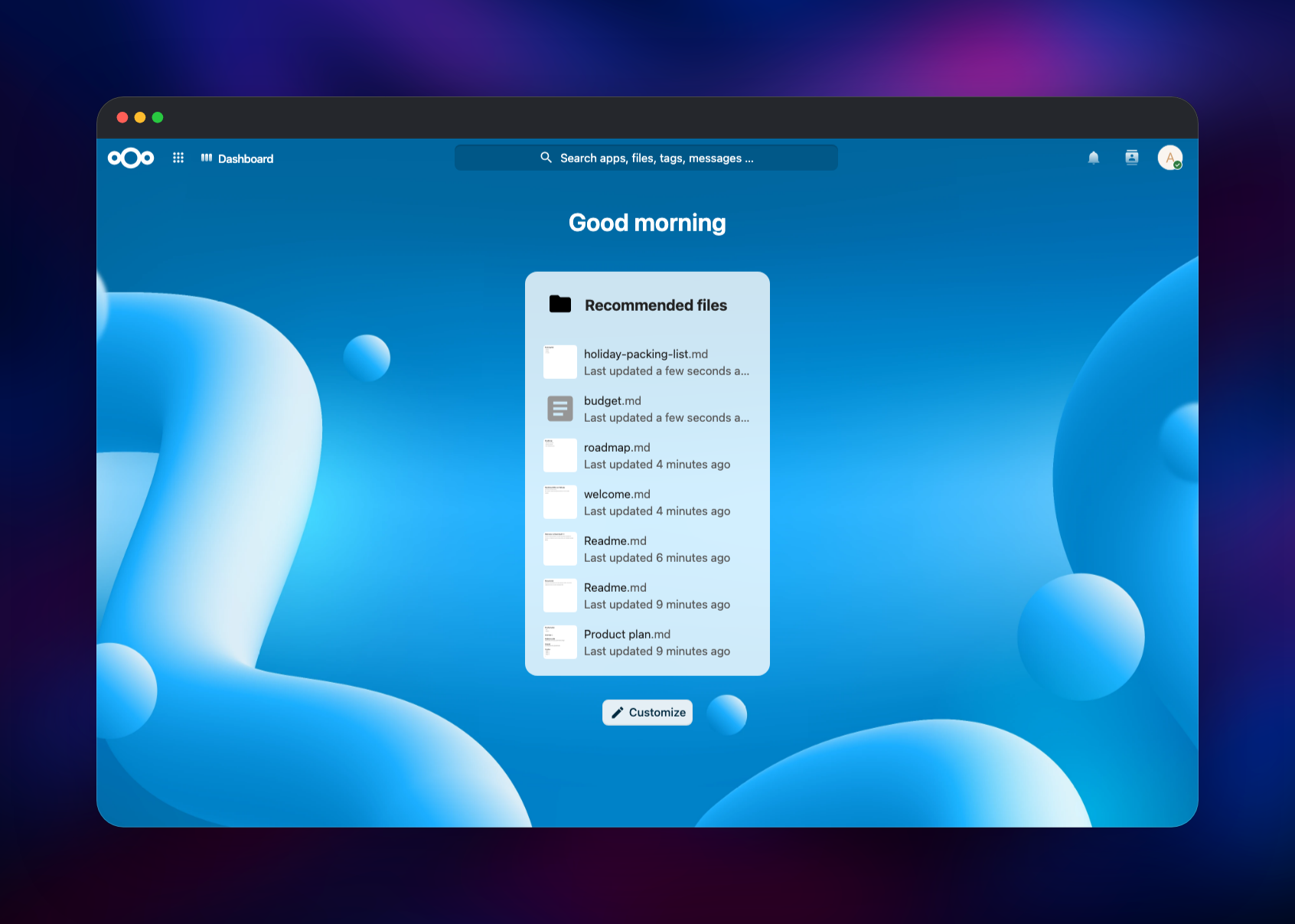Open the Dashboard app link
The height and width of the screenshot is (924, 1295).
pos(237,158)
